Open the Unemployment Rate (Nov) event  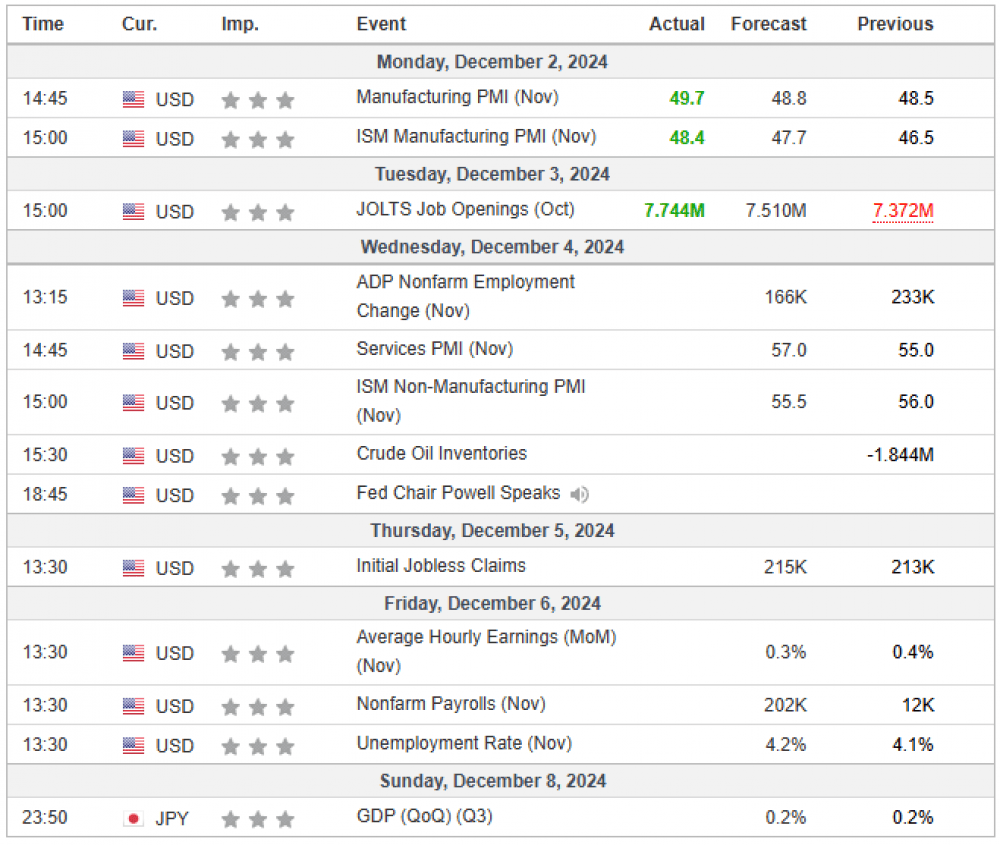464,743
